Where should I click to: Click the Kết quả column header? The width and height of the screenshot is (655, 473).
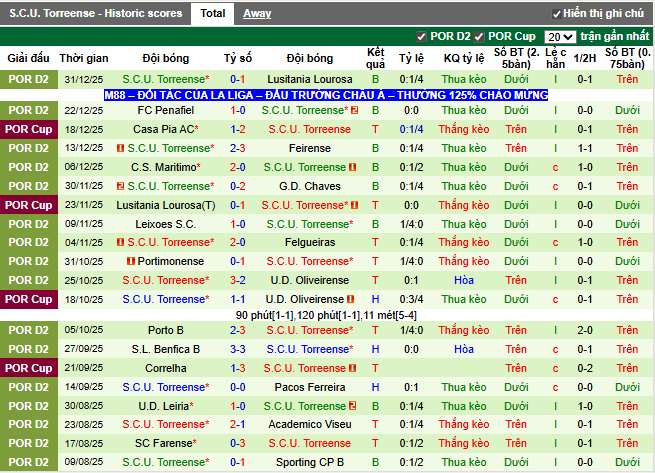[x=375, y=58]
